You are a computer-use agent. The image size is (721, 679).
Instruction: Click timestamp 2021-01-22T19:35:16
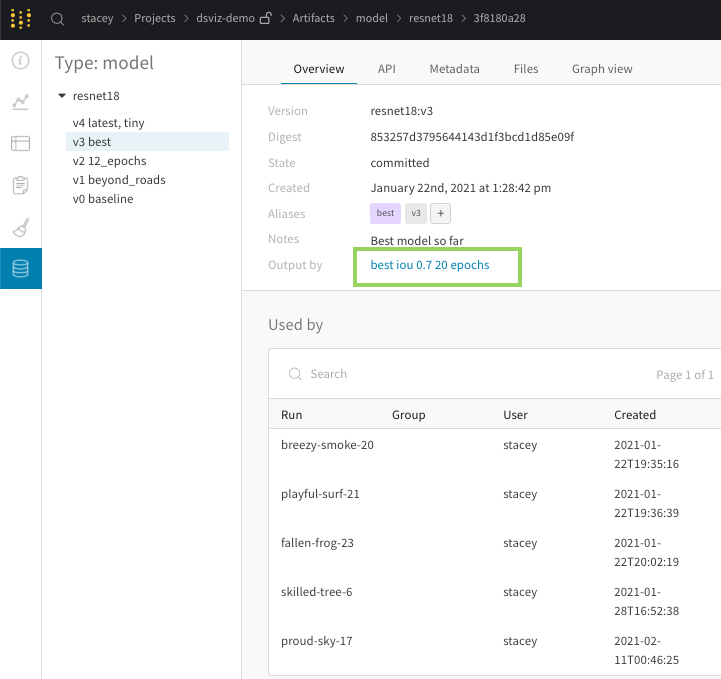[646, 454]
